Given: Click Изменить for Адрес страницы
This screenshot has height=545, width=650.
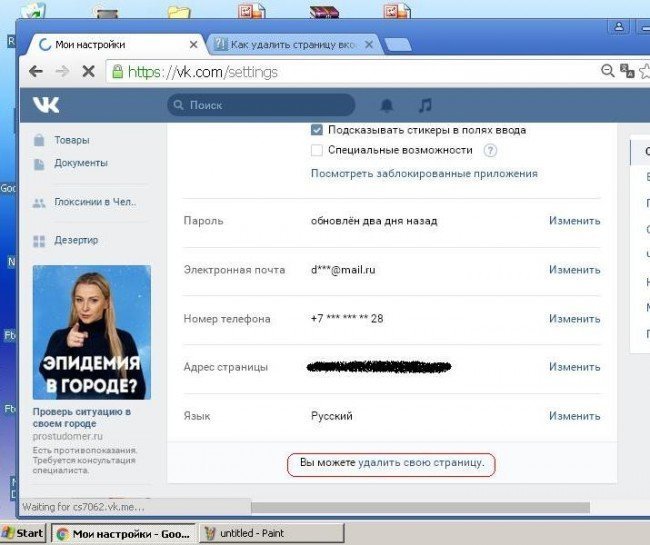Looking at the screenshot, I should [575, 367].
